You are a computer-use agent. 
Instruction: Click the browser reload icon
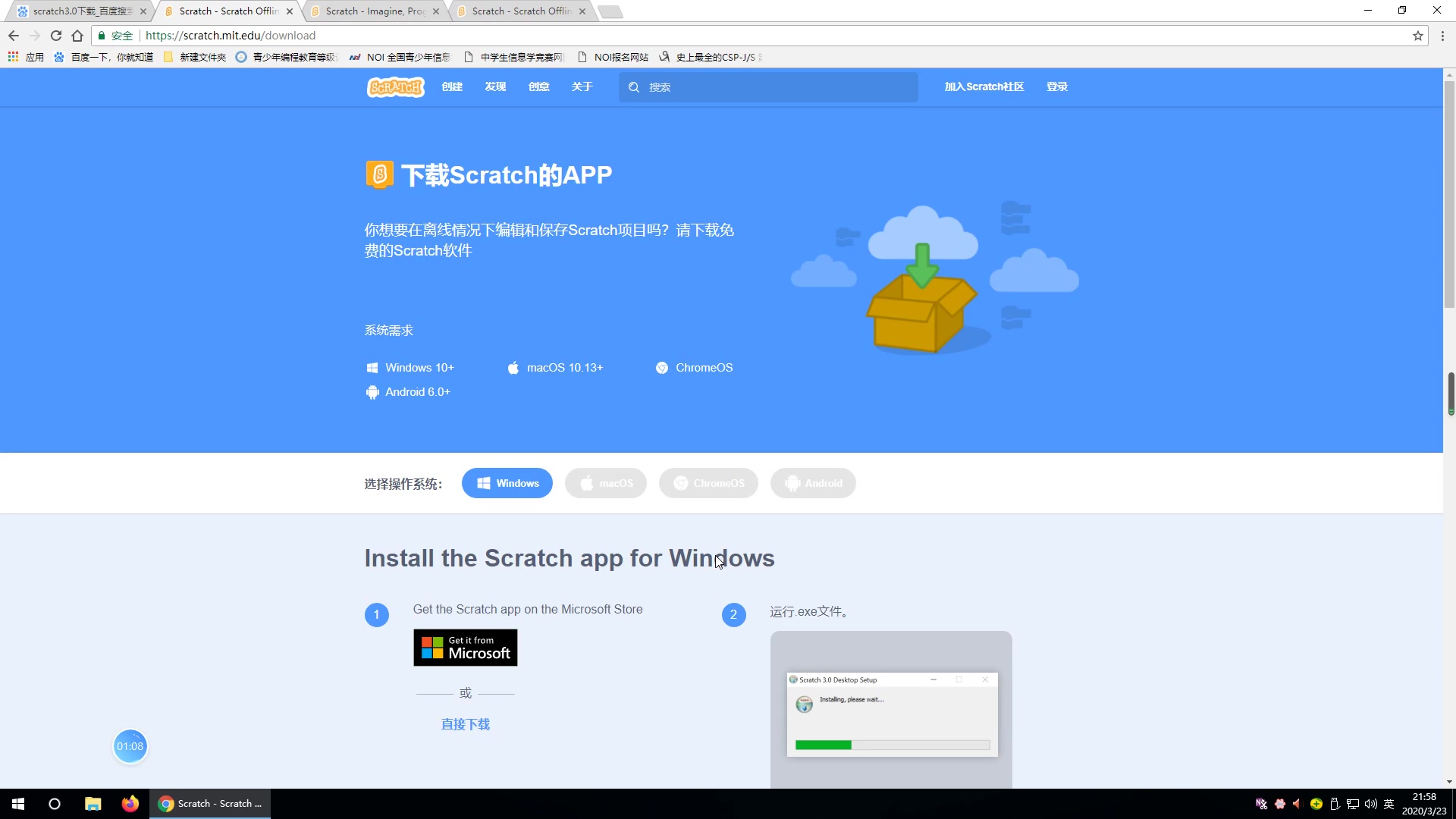[x=55, y=36]
